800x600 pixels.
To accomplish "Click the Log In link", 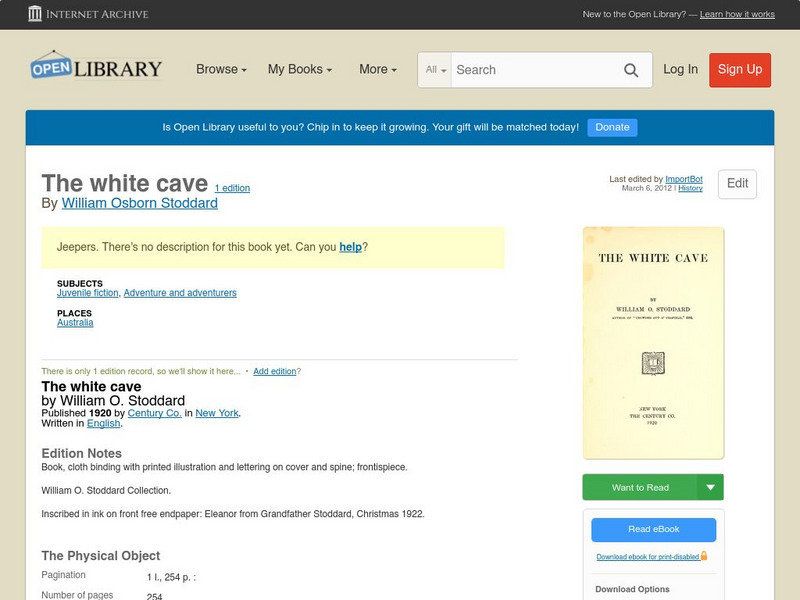I will point(680,69).
